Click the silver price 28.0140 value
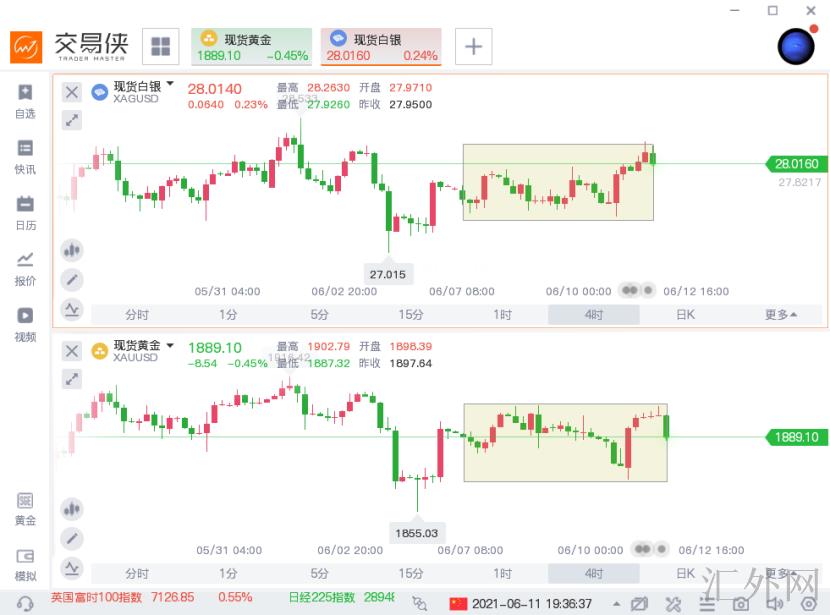Viewport: 830px width, 615px height. tap(214, 89)
